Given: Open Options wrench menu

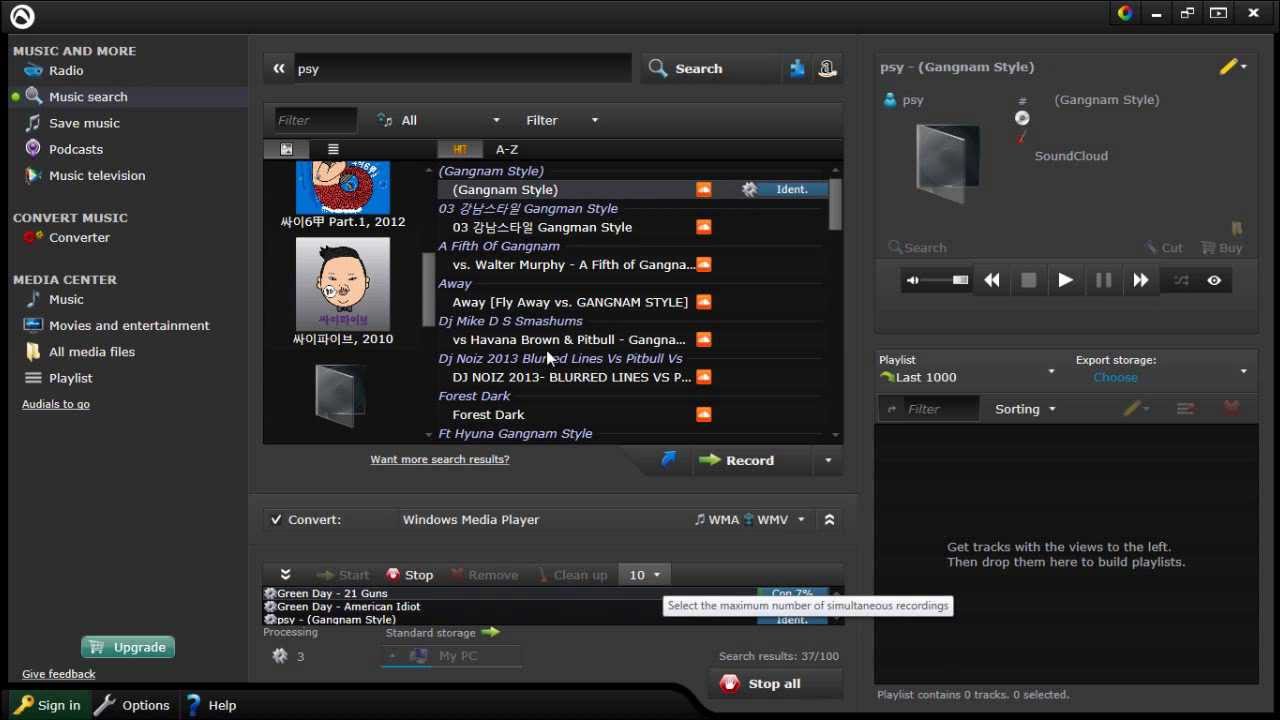Looking at the screenshot, I should pos(132,705).
